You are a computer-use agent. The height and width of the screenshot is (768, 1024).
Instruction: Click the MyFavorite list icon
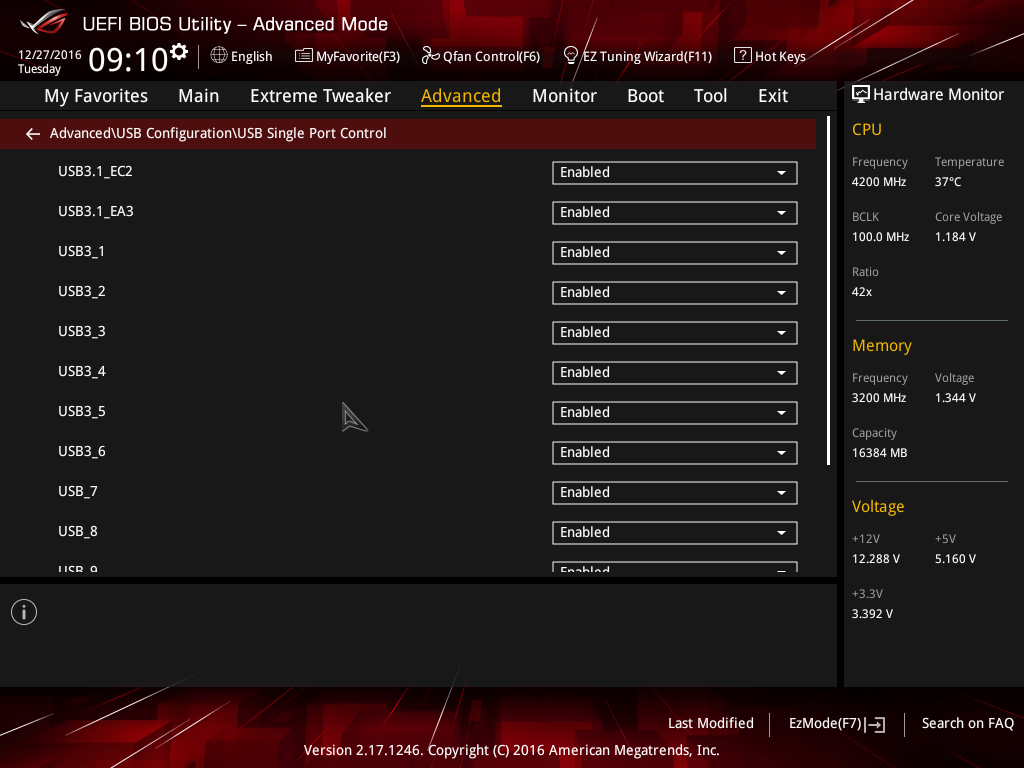304,56
